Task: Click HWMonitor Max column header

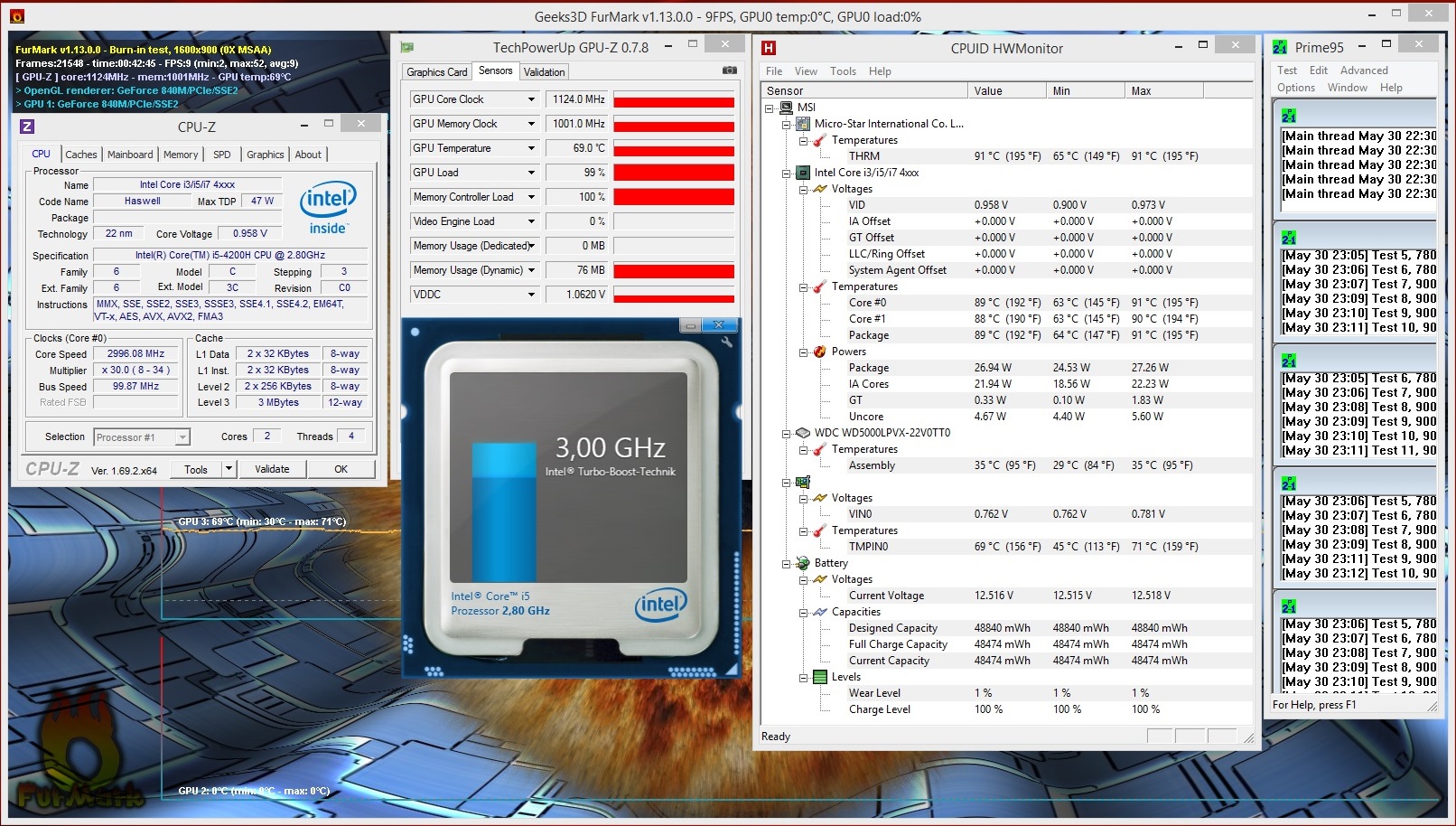Action: [x=1164, y=90]
